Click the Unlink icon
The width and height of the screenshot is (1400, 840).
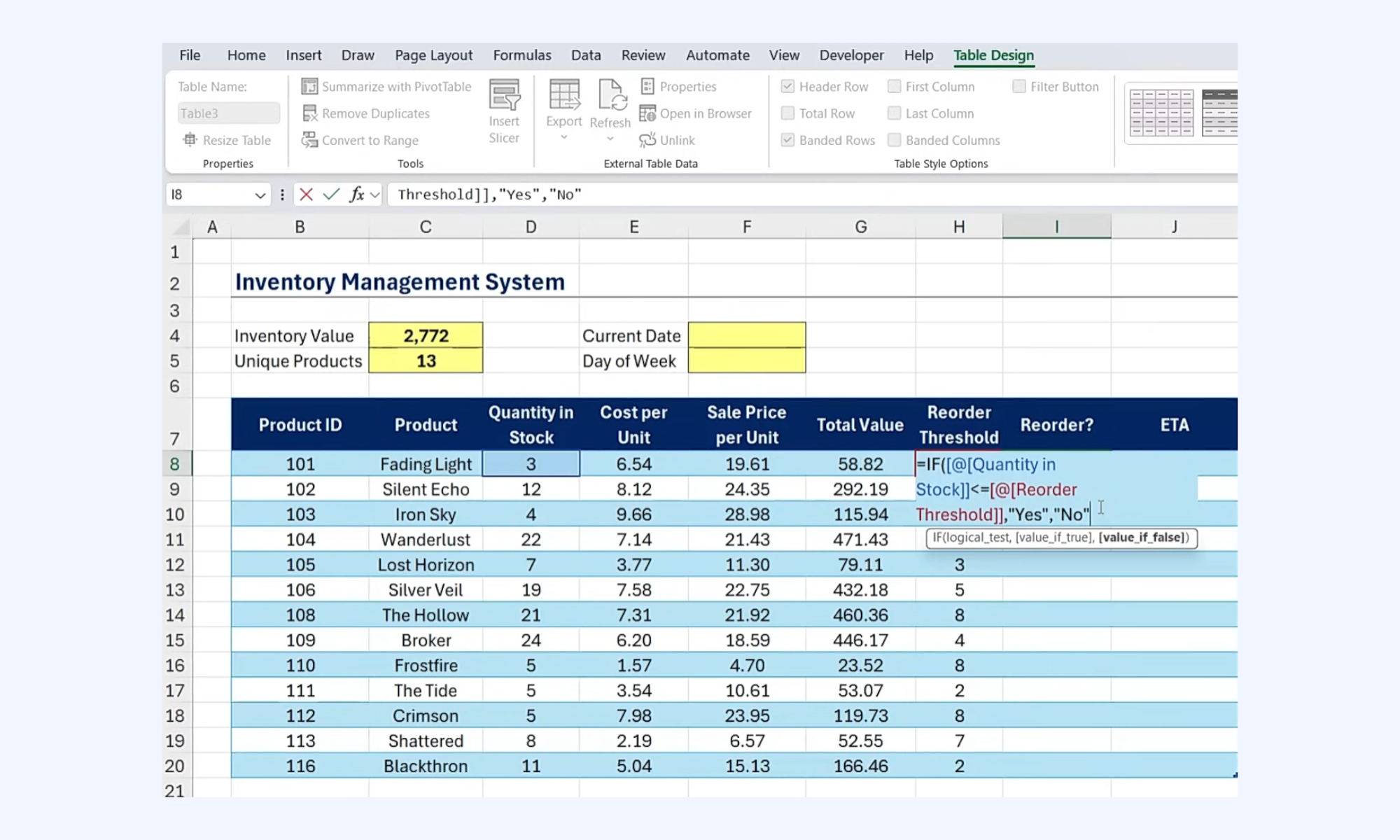647,140
